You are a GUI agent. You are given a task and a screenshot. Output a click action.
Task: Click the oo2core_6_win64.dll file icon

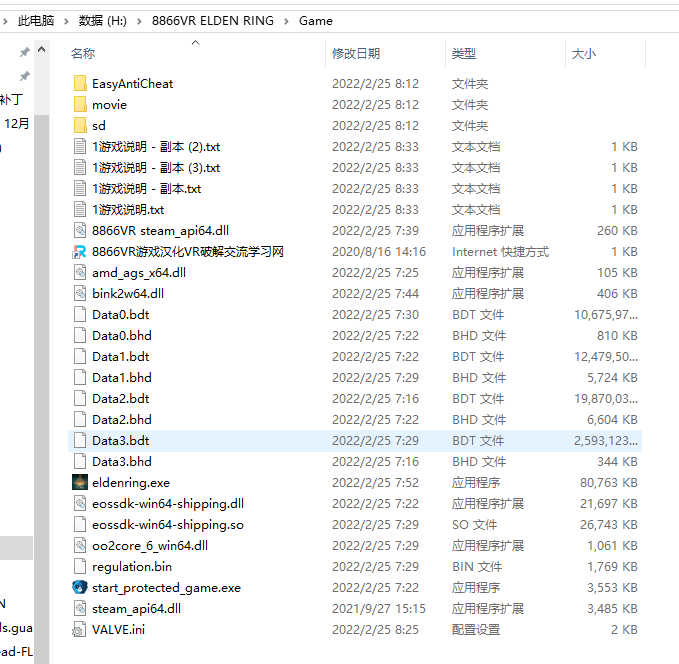point(80,545)
